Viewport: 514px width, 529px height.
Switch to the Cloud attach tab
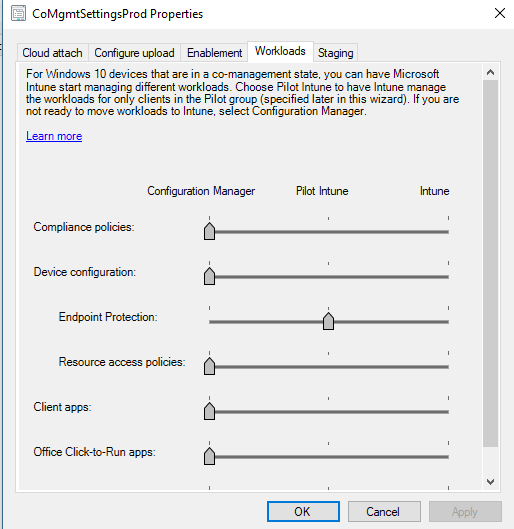53,53
